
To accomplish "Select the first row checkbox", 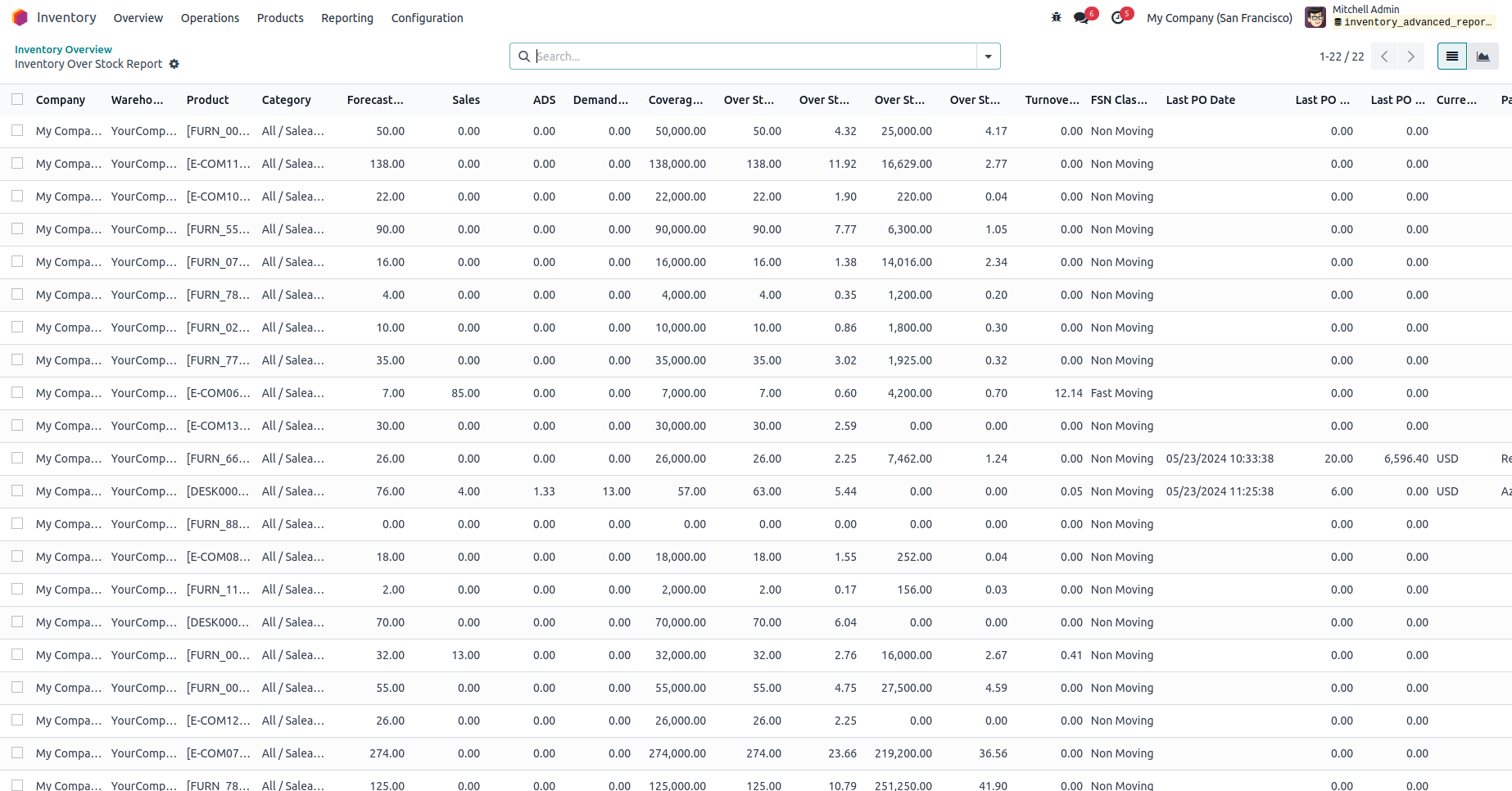I will [17, 131].
